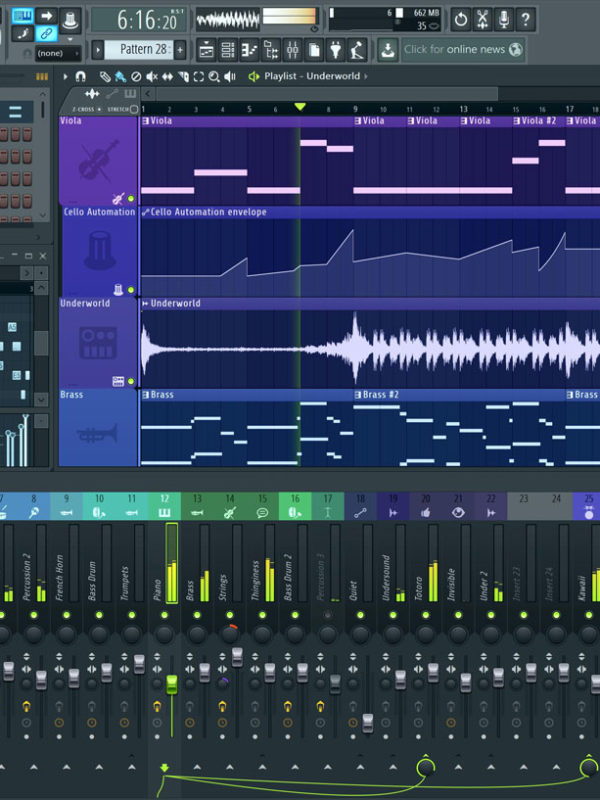Mute the Viola track with green light

tap(131, 199)
